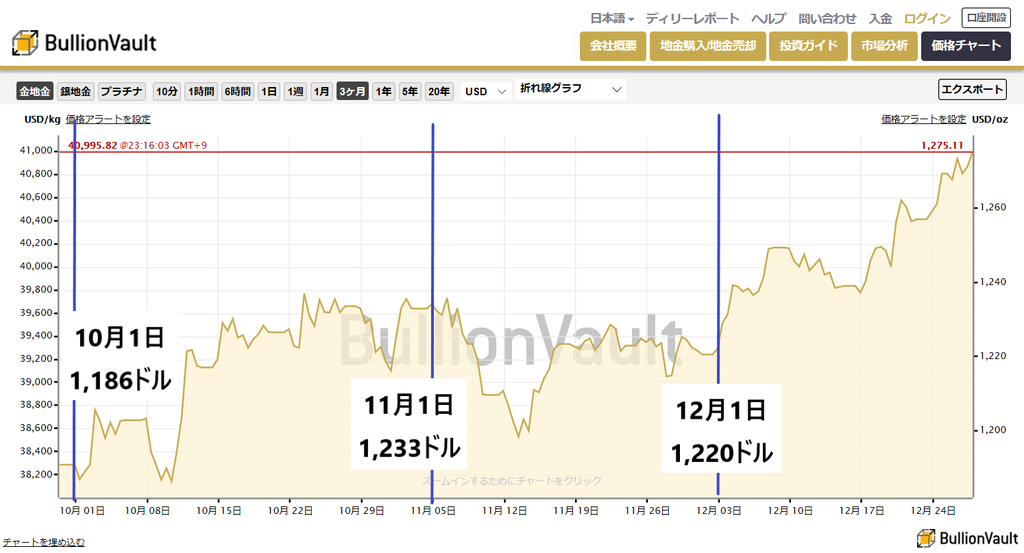Screen dimensions: 1024x553
Task: Open the 会社概要 tab
Action: 613,46
